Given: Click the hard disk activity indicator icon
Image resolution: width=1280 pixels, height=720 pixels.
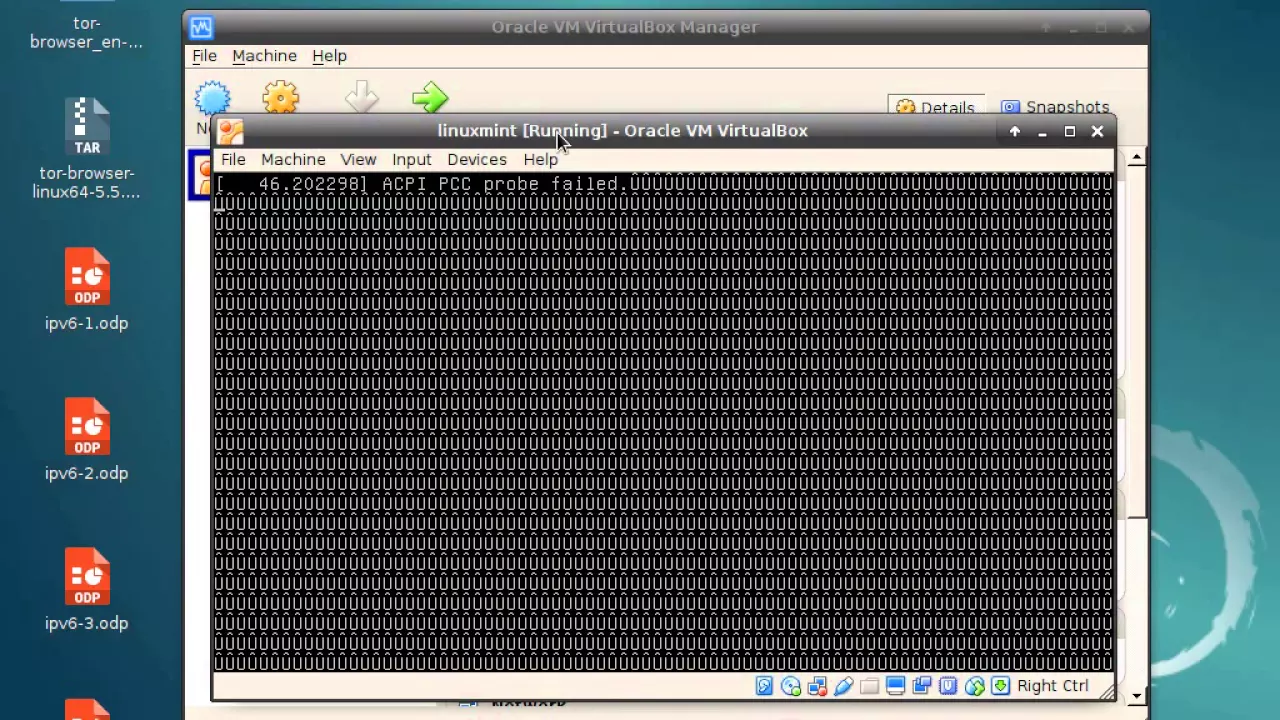Looking at the screenshot, I should tap(764, 686).
